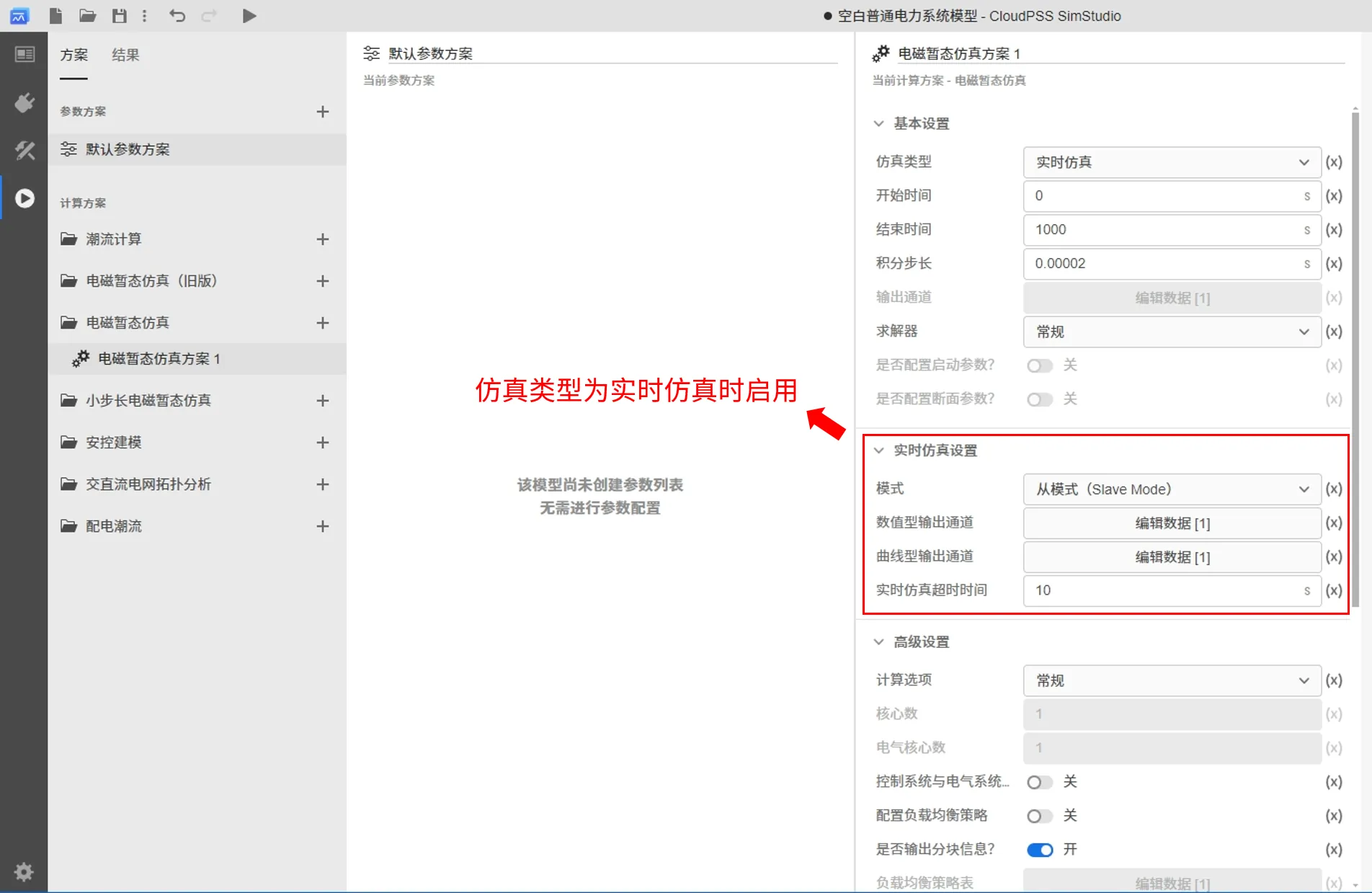
Task: Edit the 默认参数方案 title field
Action: point(612,54)
